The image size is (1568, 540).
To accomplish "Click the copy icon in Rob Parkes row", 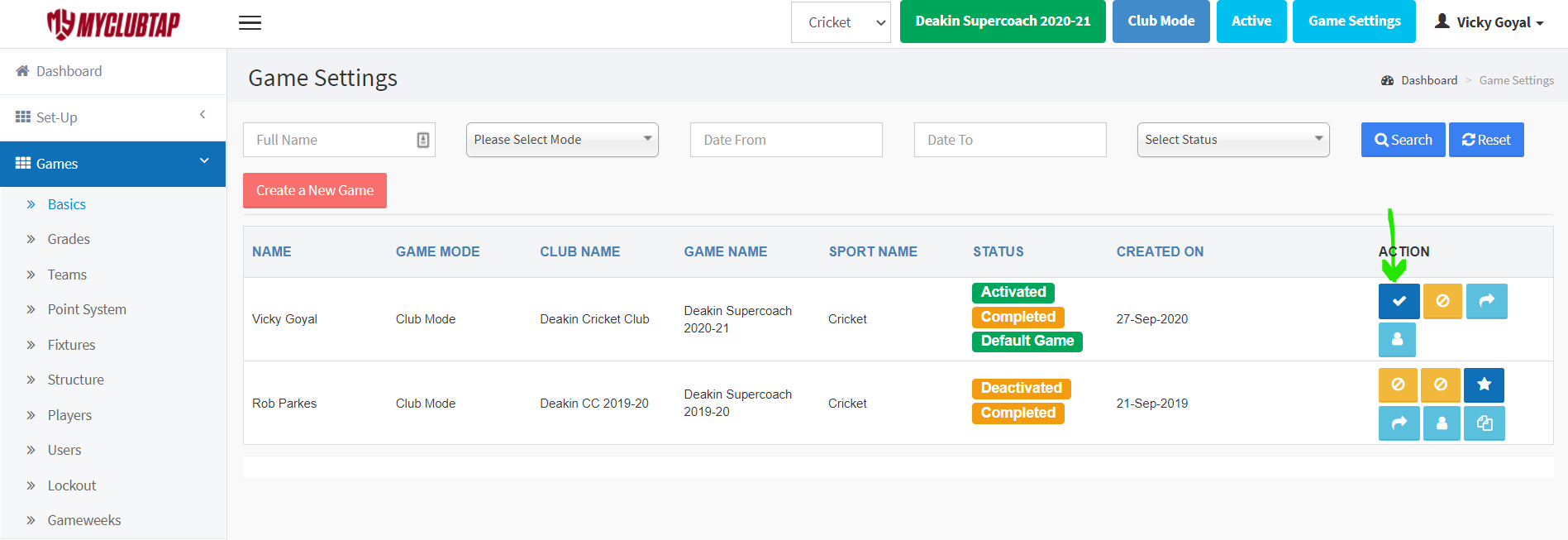I will (1485, 423).
